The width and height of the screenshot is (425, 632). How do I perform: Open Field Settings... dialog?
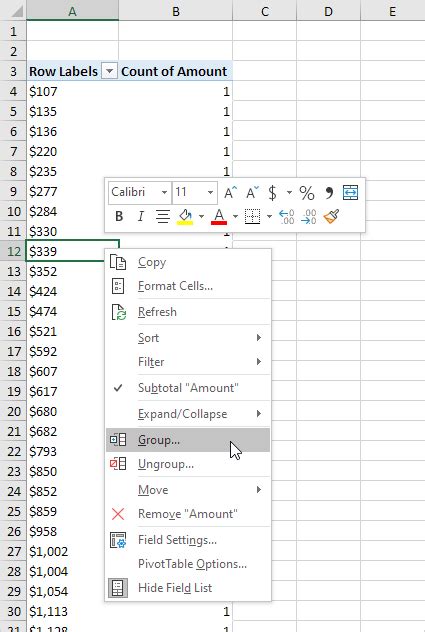coord(188,540)
